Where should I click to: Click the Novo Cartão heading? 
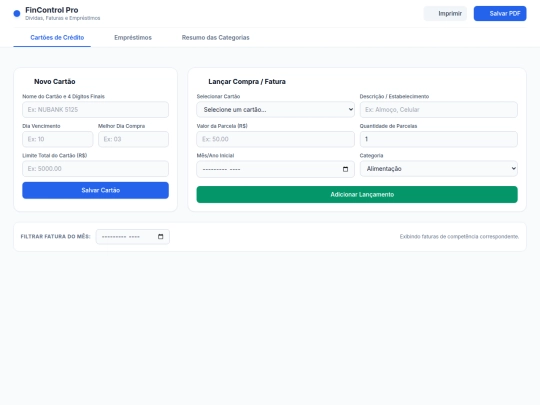tap(54, 82)
